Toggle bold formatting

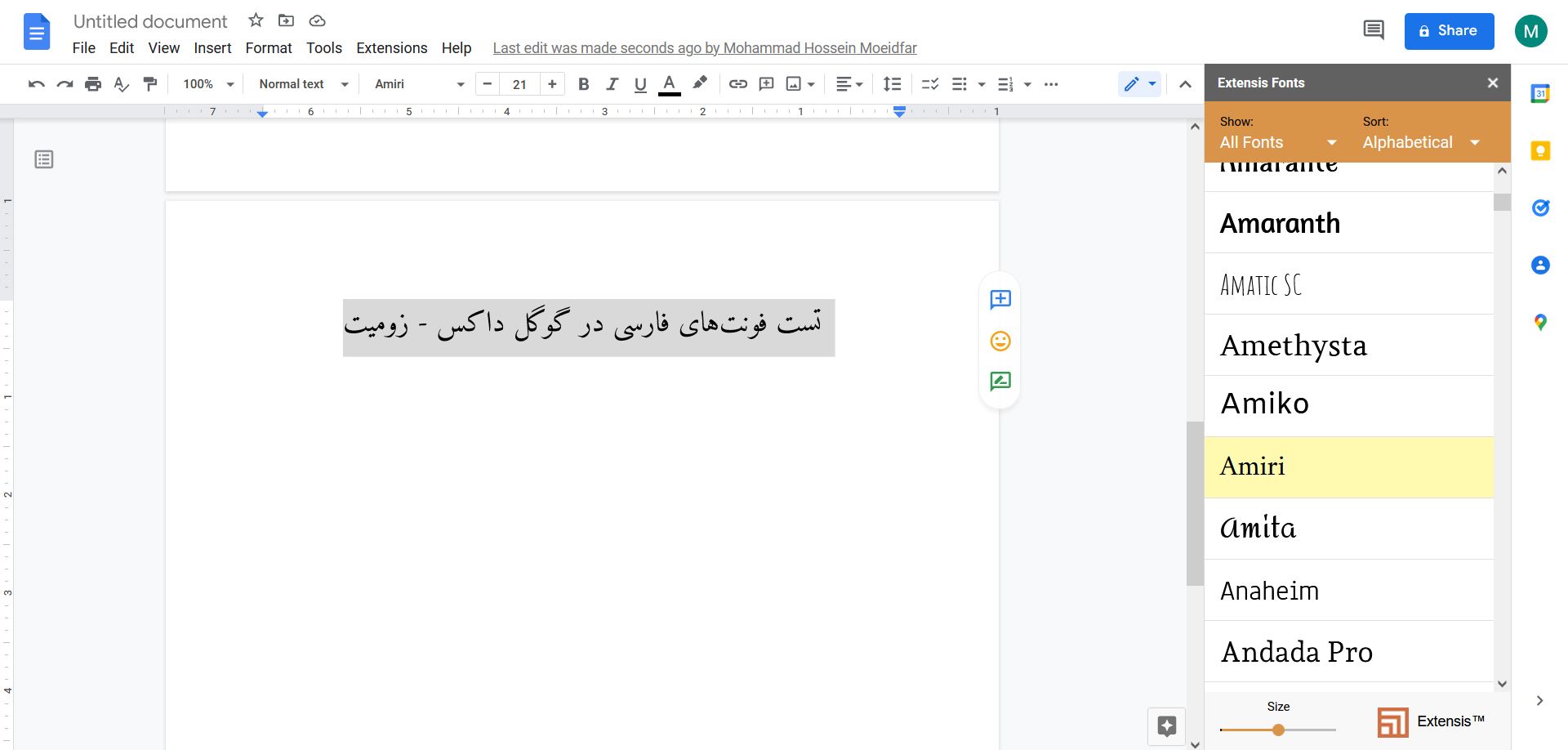(583, 83)
